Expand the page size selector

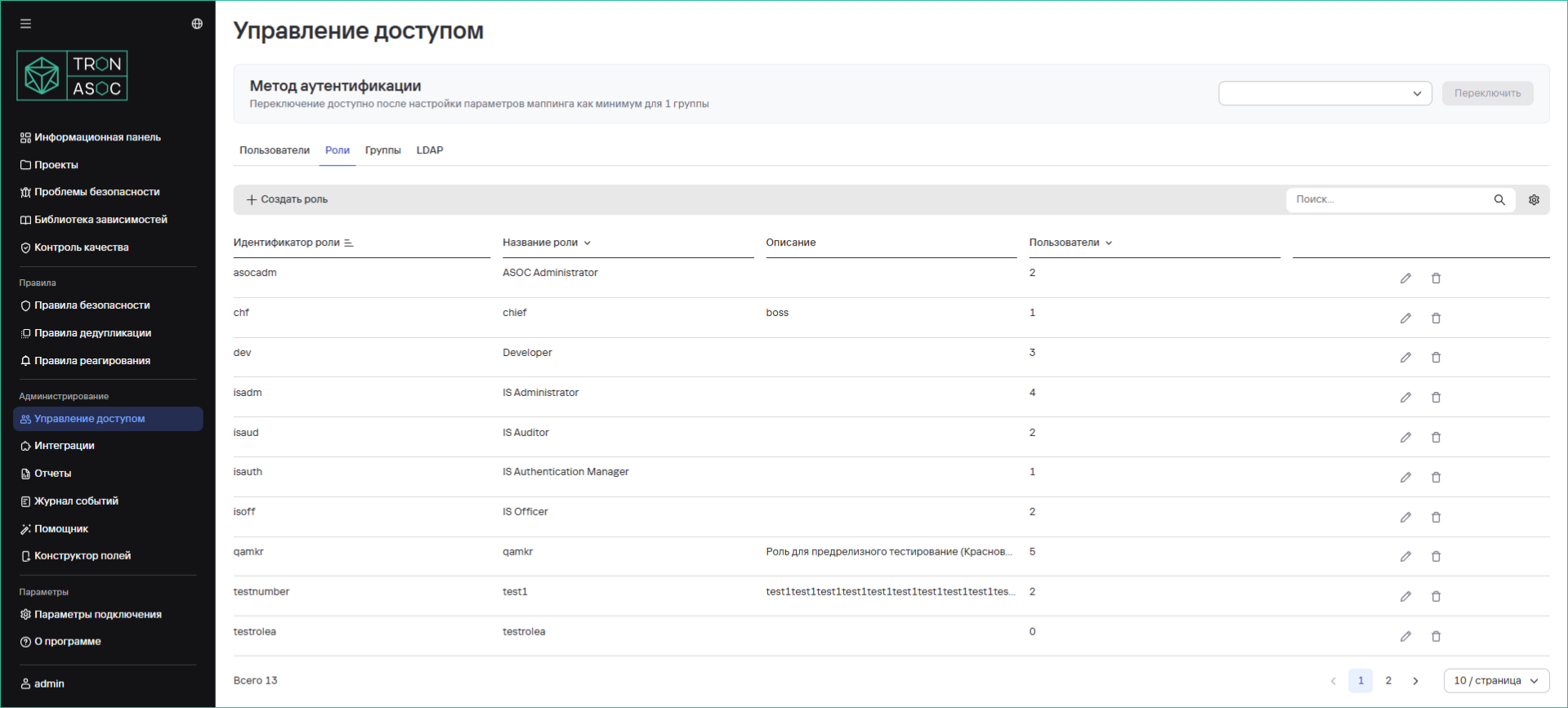(1495, 681)
